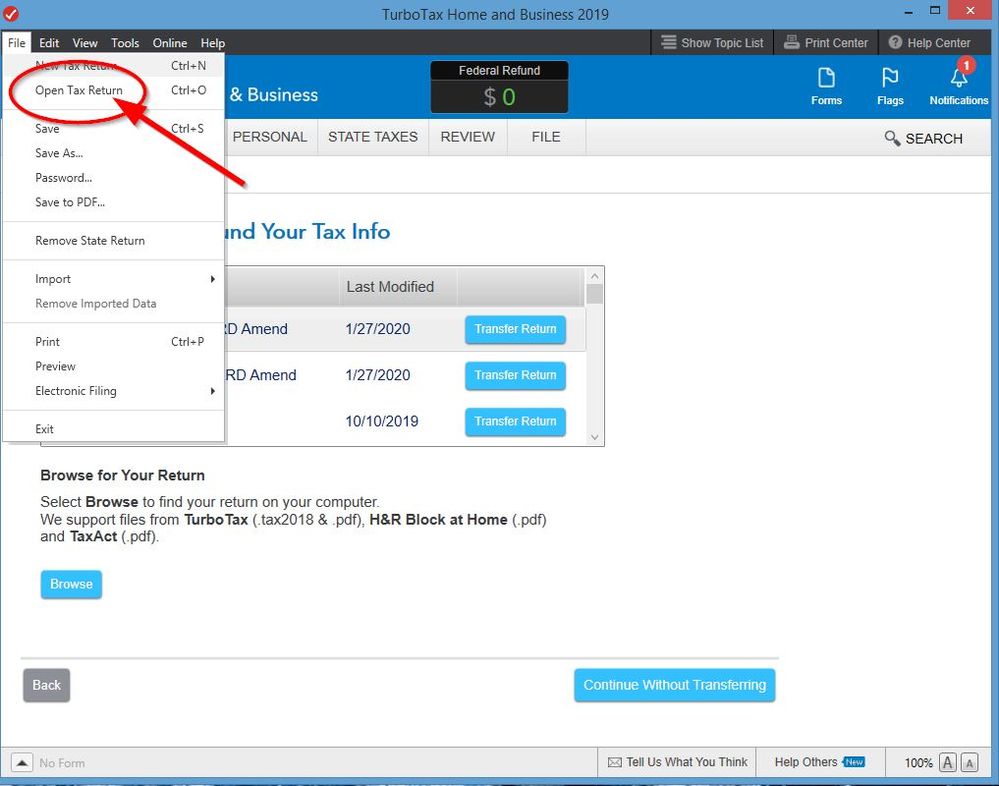
Task: Choose Save As... in the File menu
Action: click(x=113, y=153)
